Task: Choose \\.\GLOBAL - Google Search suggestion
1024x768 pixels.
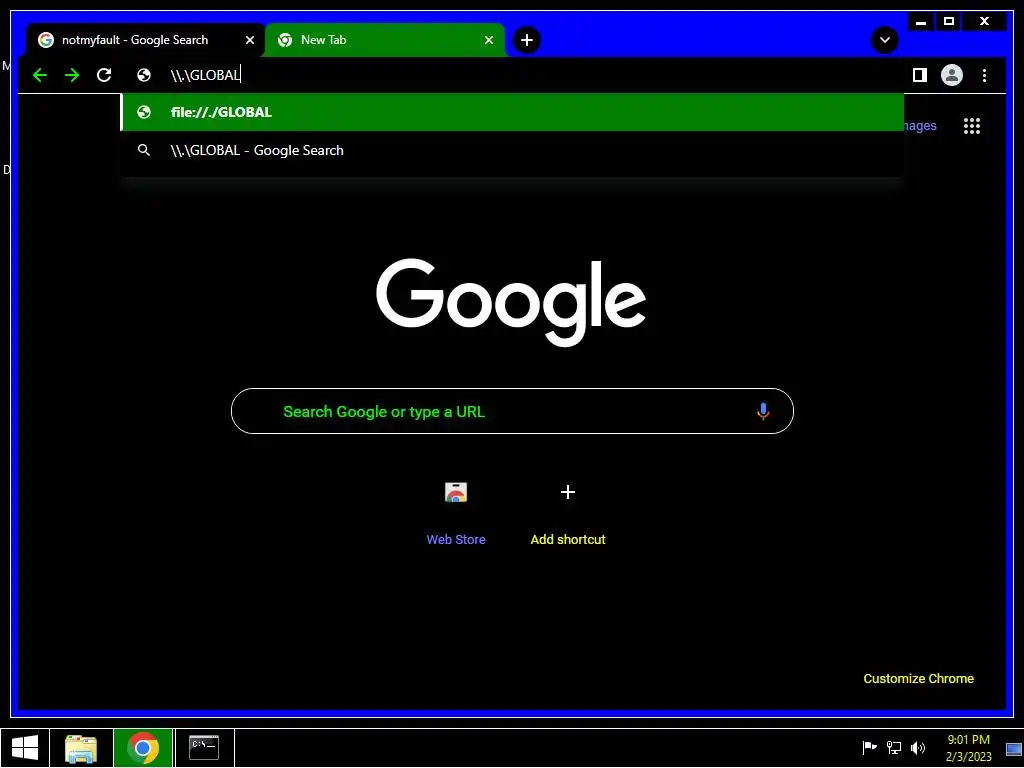Action: (x=513, y=150)
